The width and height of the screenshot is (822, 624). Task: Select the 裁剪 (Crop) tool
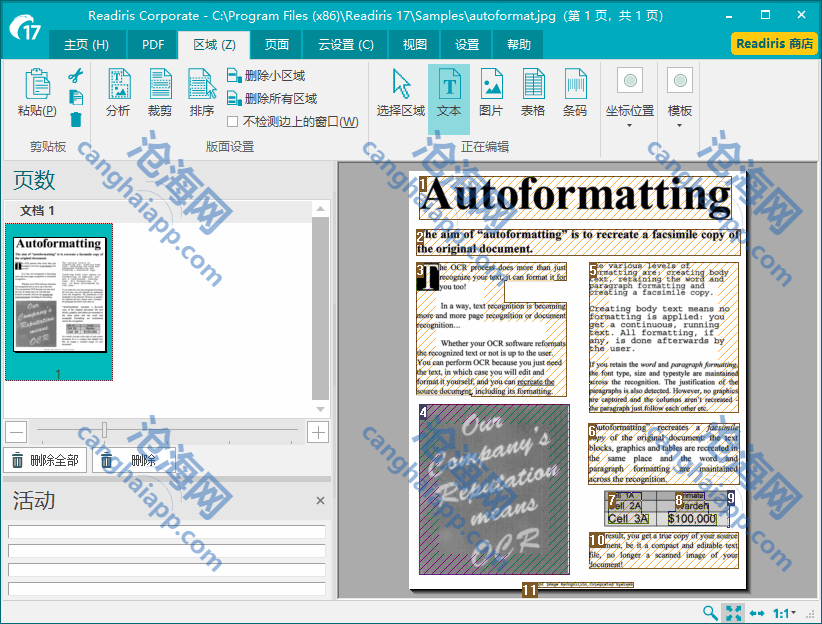[160, 93]
